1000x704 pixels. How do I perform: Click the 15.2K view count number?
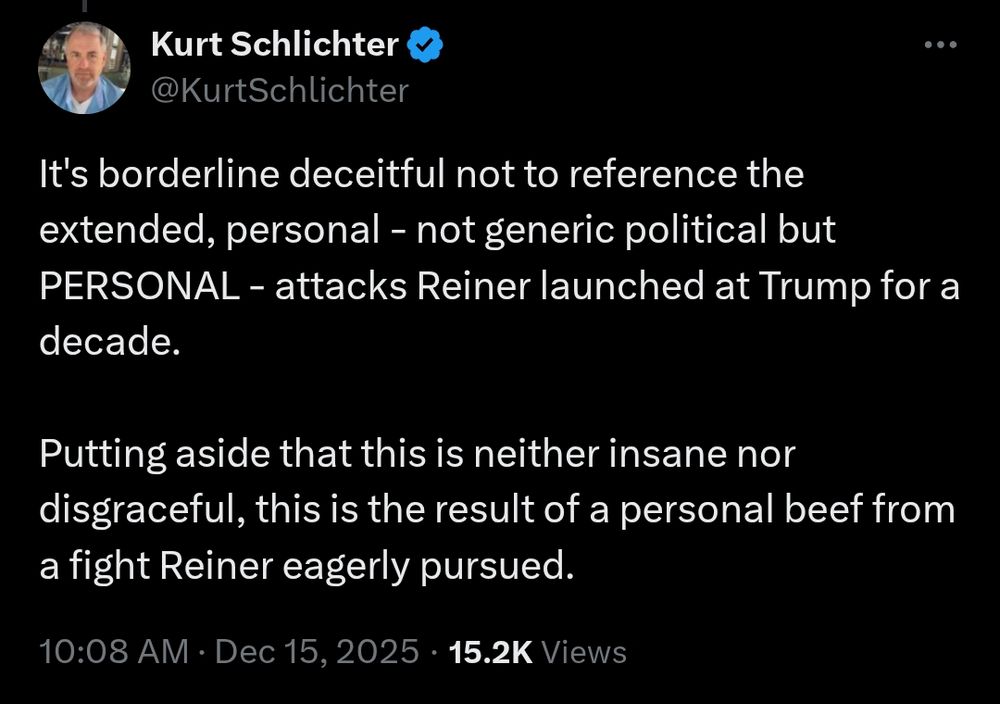click(x=490, y=652)
